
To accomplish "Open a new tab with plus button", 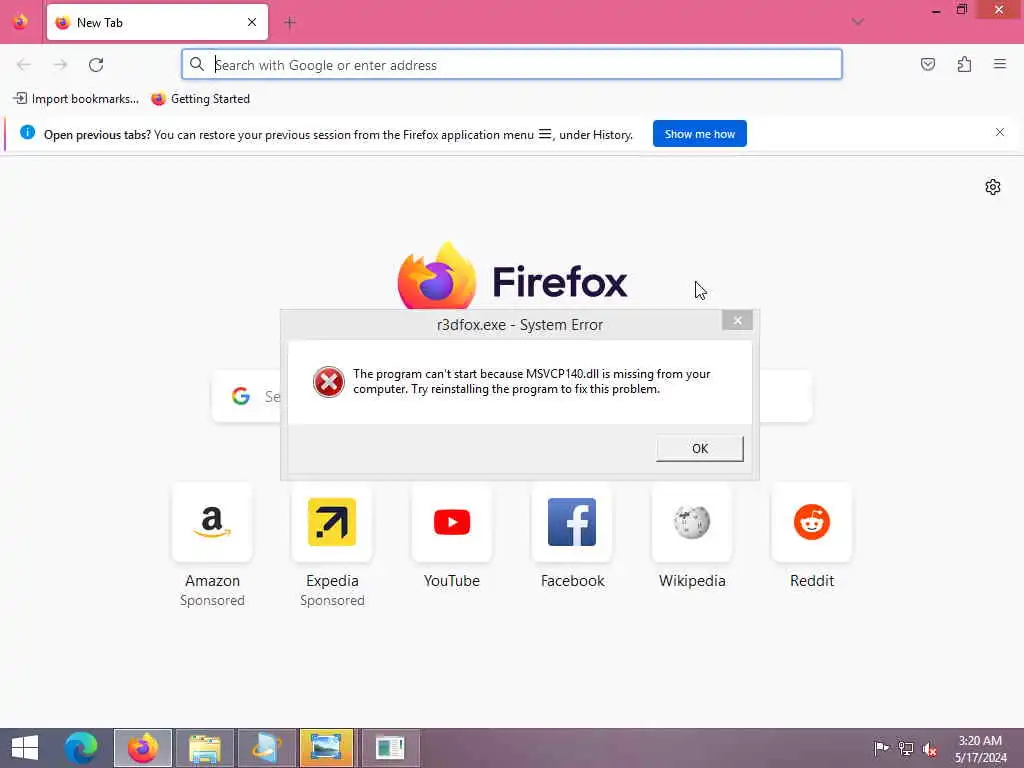I will coord(290,23).
